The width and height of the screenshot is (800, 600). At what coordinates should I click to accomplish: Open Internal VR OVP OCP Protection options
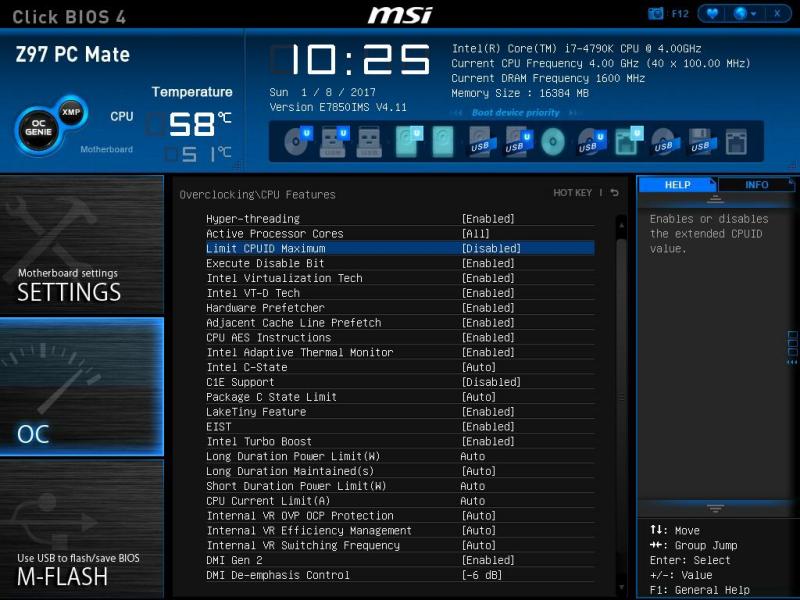click(399, 515)
